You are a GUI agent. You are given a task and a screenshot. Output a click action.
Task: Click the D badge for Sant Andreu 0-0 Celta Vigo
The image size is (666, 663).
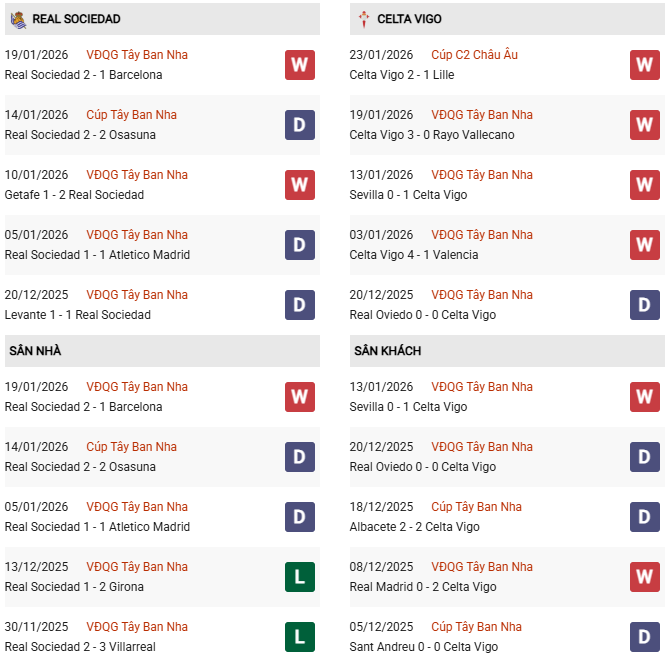(x=645, y=637)
